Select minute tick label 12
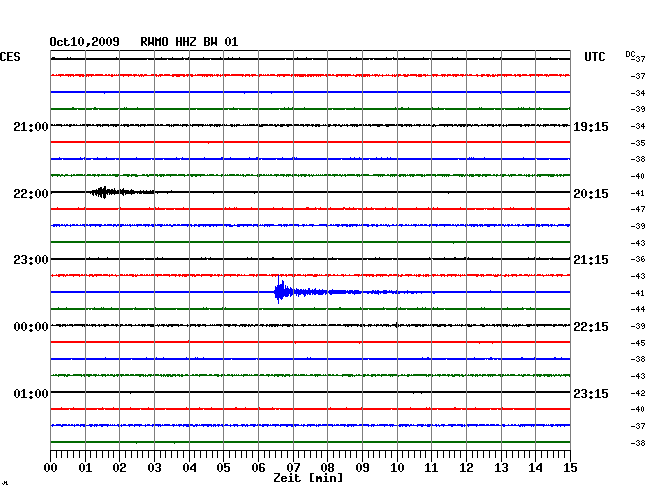This screenshot has height=494, width=650. (466, 468)
